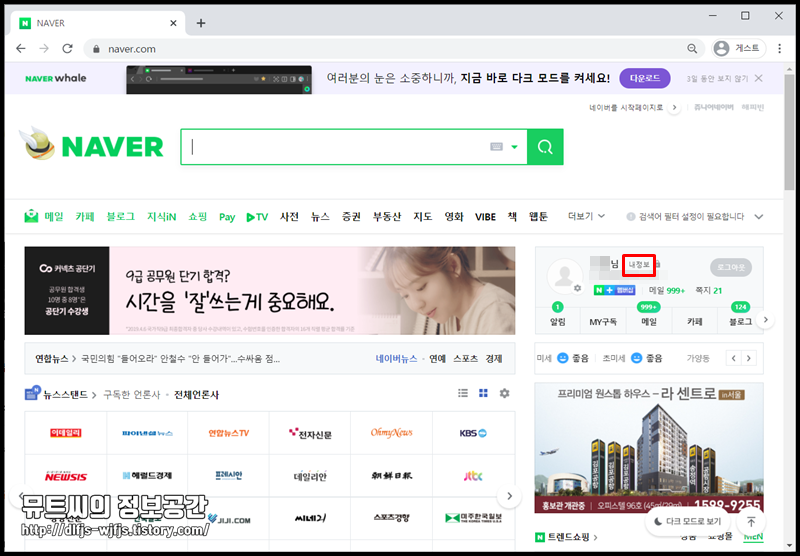Click the OhmyNews press logo

tap(391, 433)
